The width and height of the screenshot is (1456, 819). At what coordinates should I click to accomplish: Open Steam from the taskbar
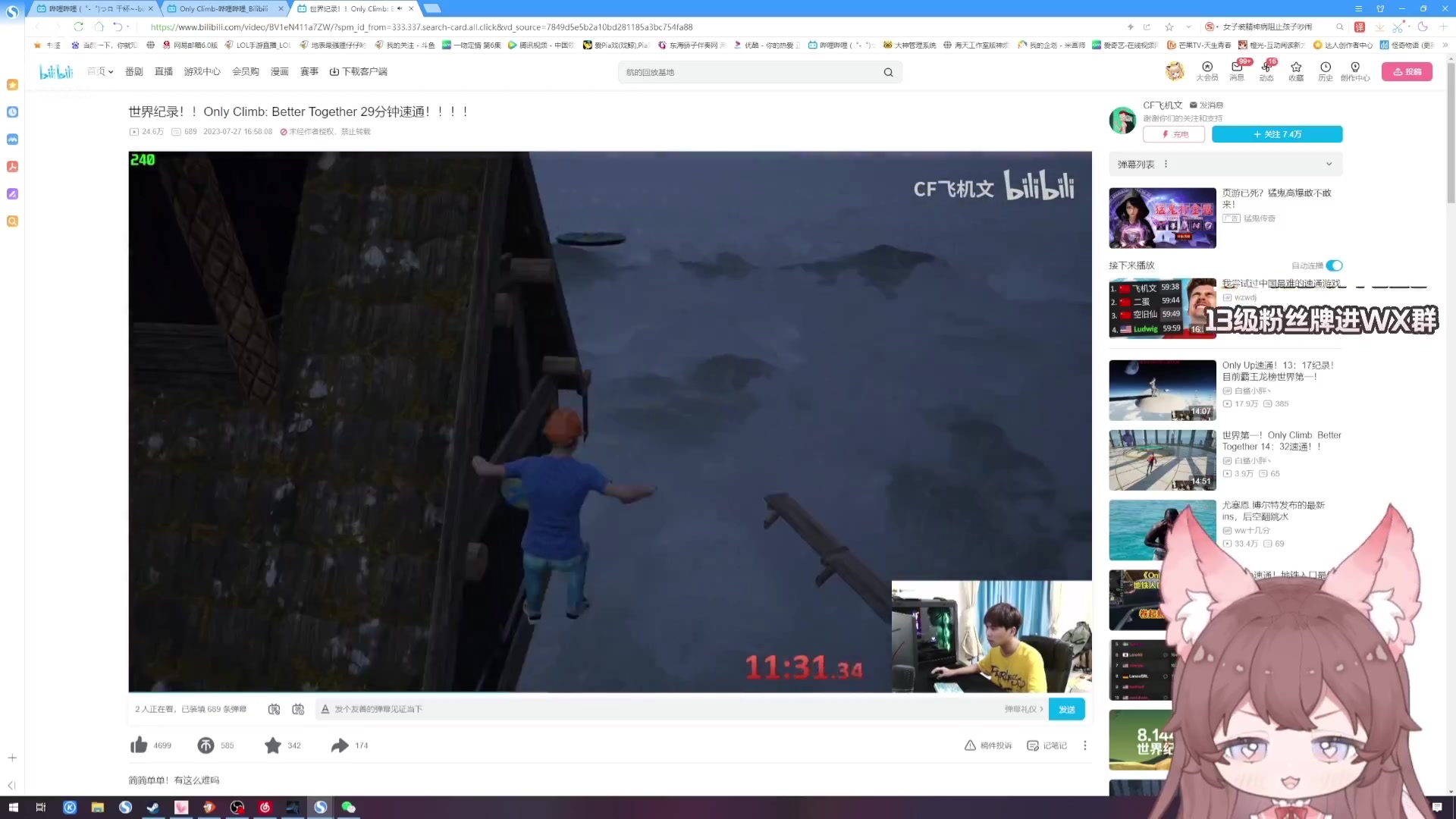tap(153, 807)
